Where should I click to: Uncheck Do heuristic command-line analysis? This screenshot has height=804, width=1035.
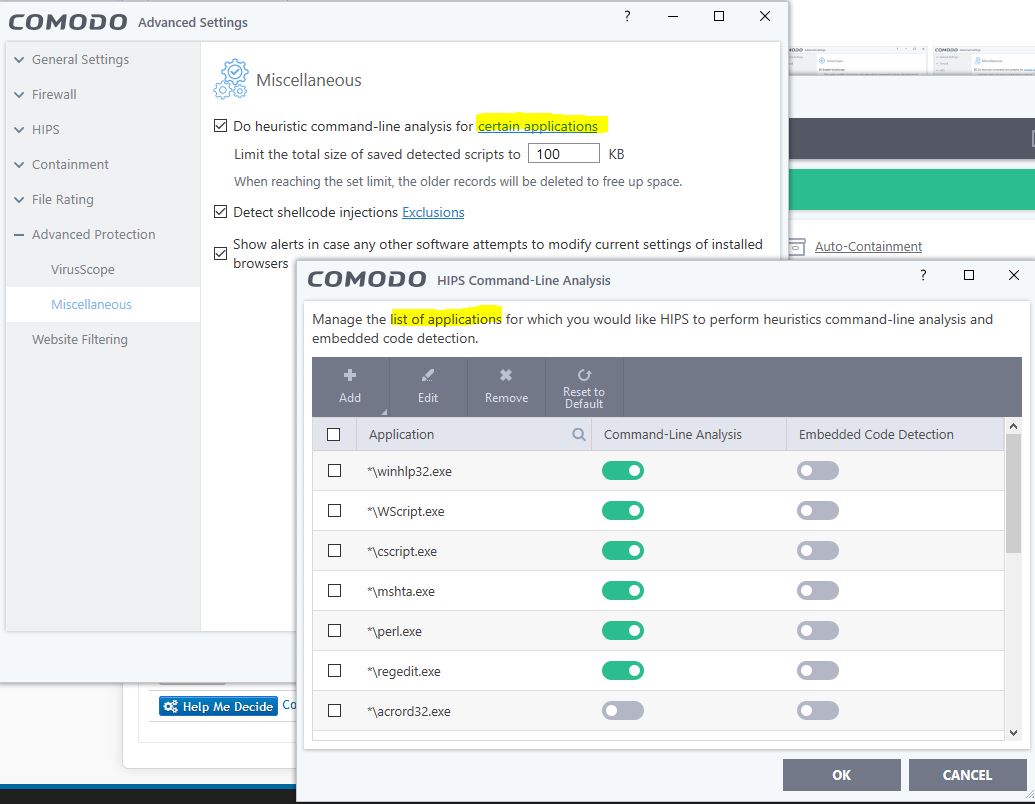pyautogui.click(x=220, y=125)
